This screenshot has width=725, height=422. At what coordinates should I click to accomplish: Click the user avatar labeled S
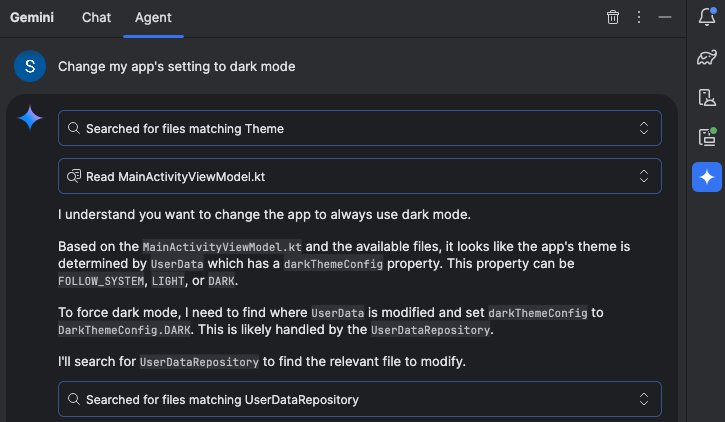[30, 66]
